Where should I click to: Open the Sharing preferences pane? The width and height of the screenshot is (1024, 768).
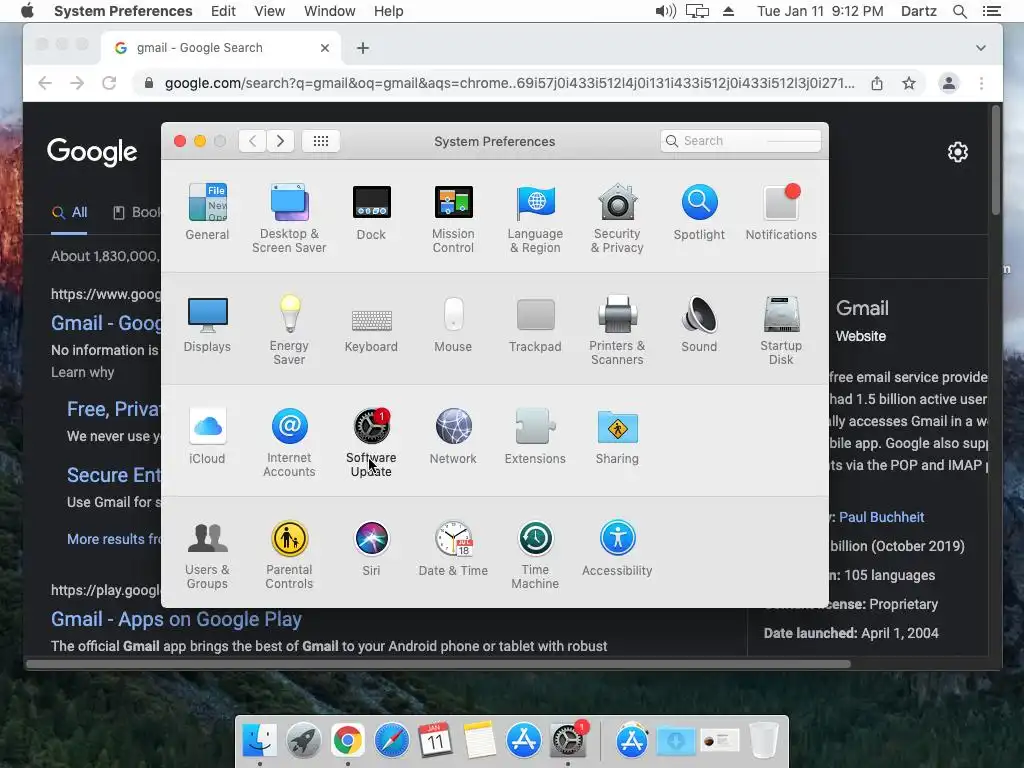[x=617, y=436]
